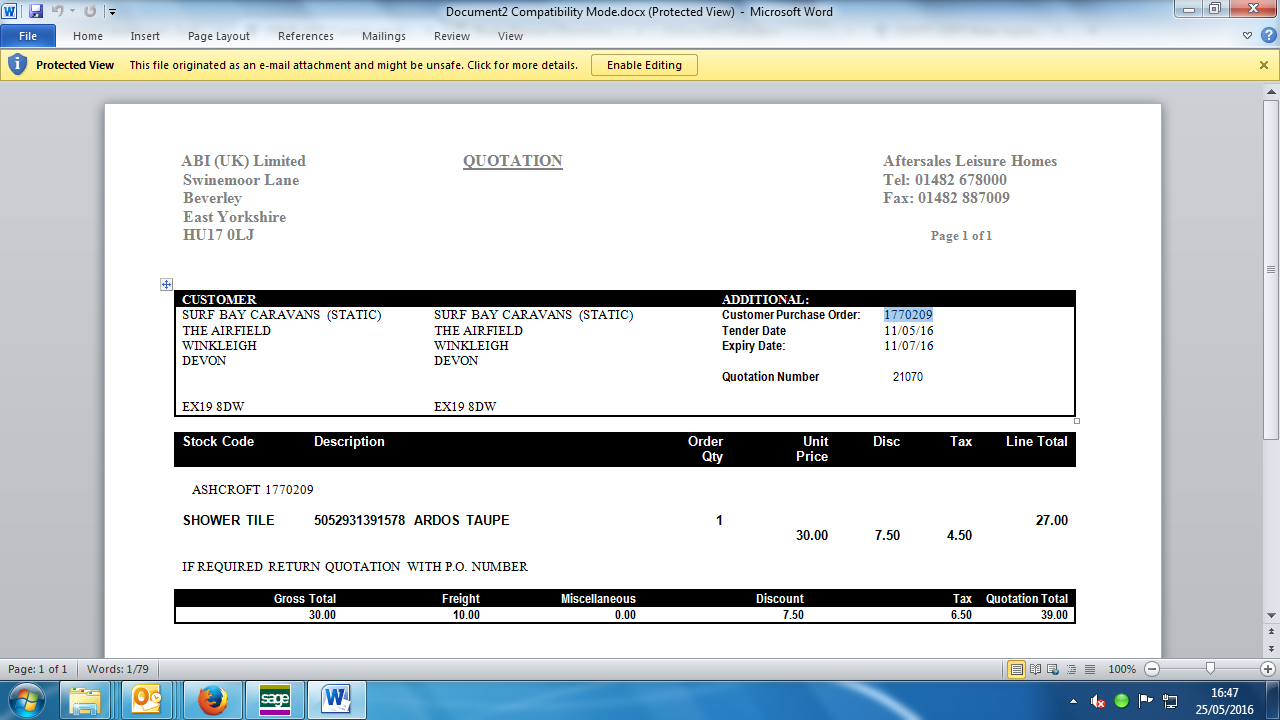1280x720 pixels.
Task: Open the Customize Quick Access Toolbar dropdown
Action: (x=112, y=12)
